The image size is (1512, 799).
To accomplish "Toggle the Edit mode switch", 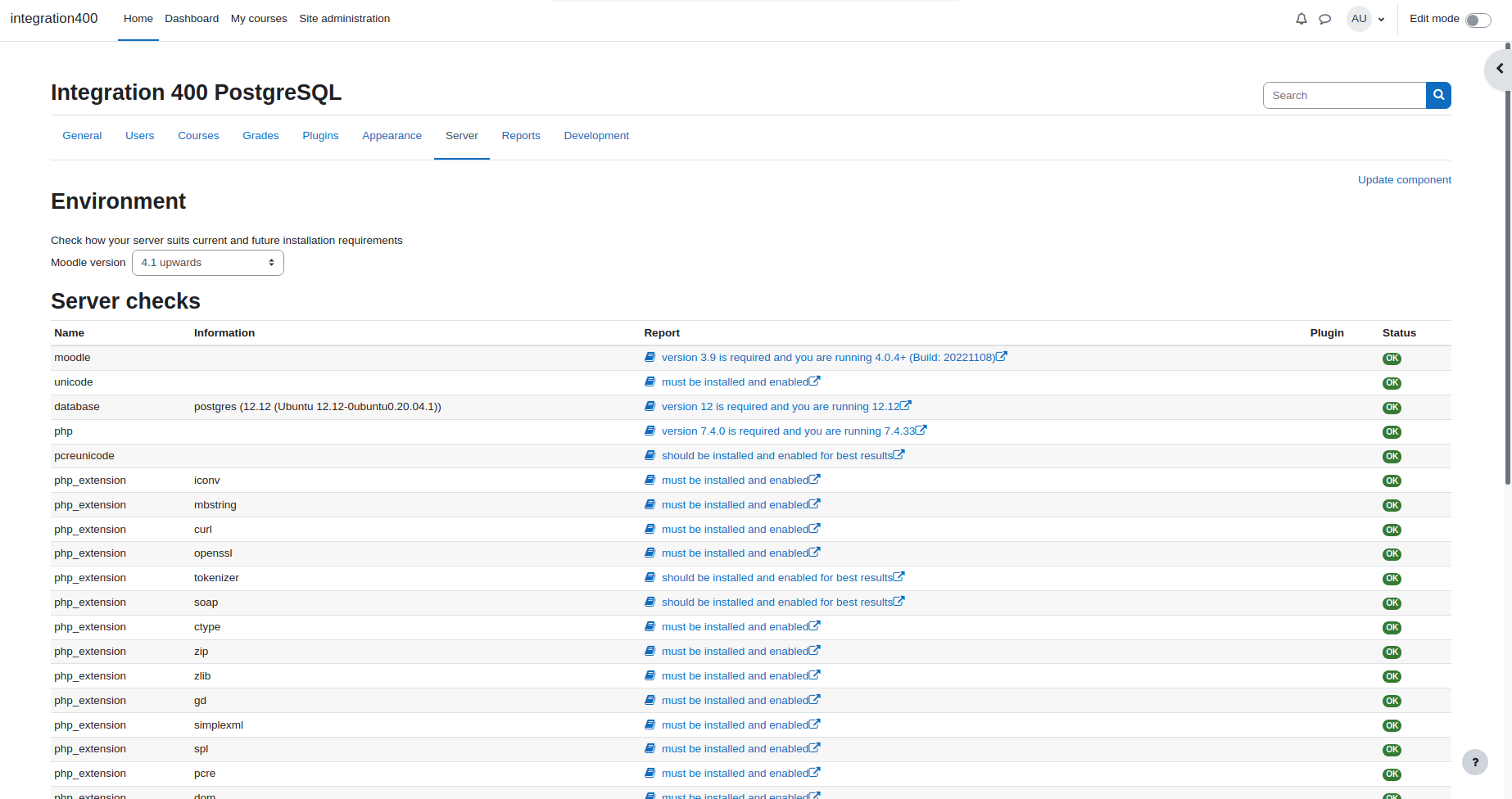I will [x=1478, y=20].
